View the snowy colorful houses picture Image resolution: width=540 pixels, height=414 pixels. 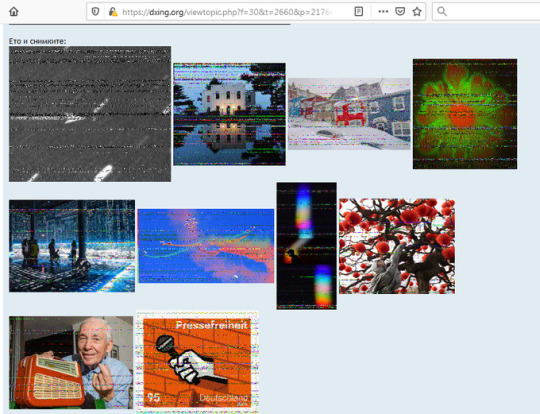click(349, 114)
